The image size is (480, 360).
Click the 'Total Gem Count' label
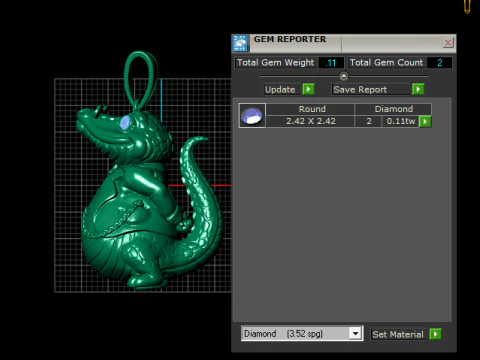point(386,63)
